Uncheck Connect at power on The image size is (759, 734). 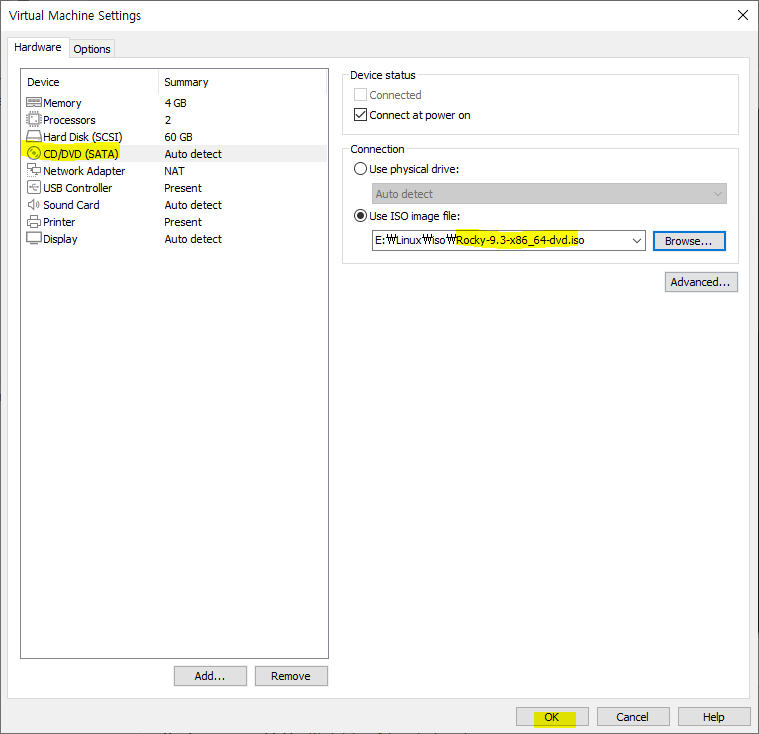[x=360, y=115]
